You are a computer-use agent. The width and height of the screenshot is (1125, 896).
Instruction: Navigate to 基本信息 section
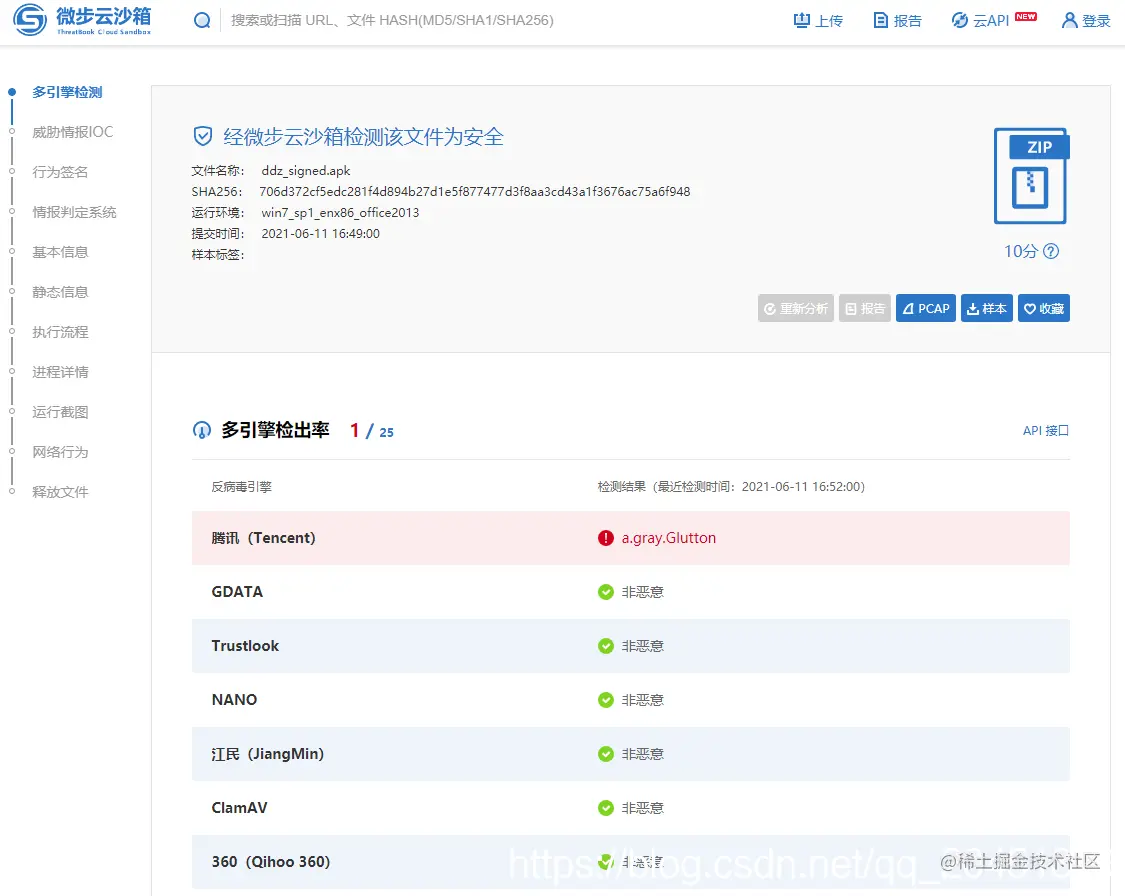click(60, 253)
